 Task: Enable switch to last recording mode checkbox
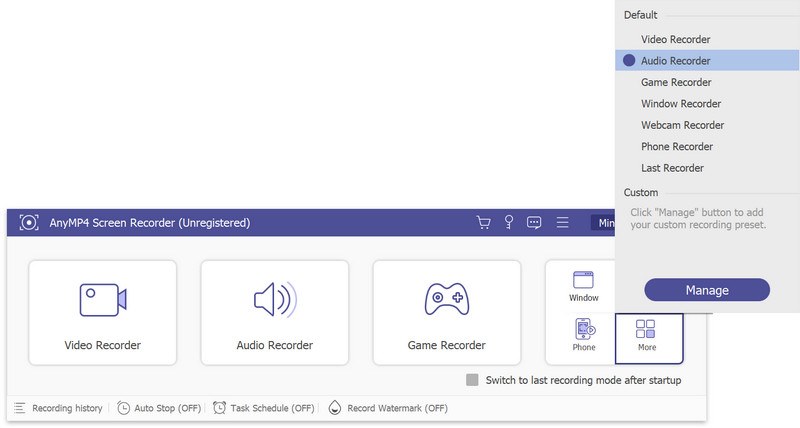click(x=472, y=380)
